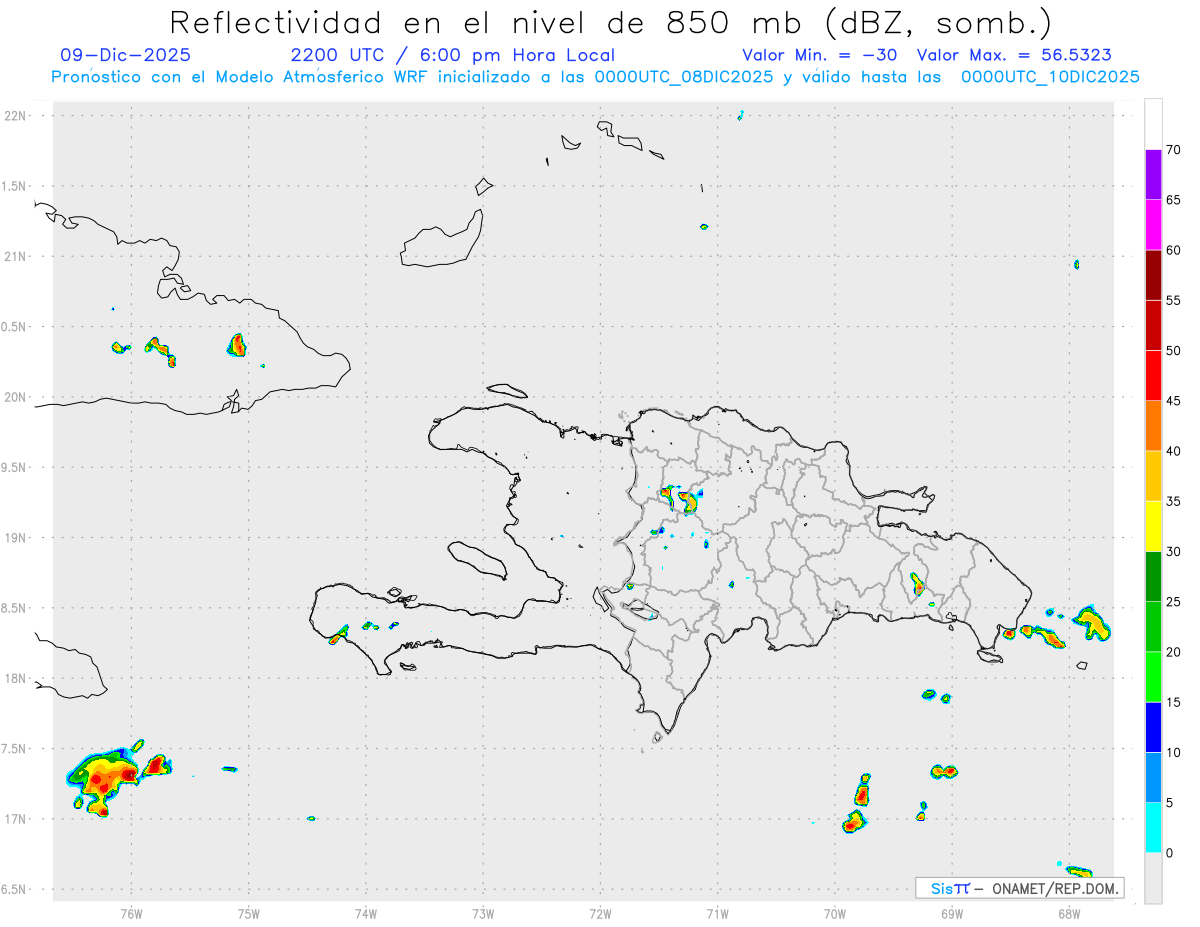Click the '72W' longitude label
Screen dimensions: 1200x927
600,913
